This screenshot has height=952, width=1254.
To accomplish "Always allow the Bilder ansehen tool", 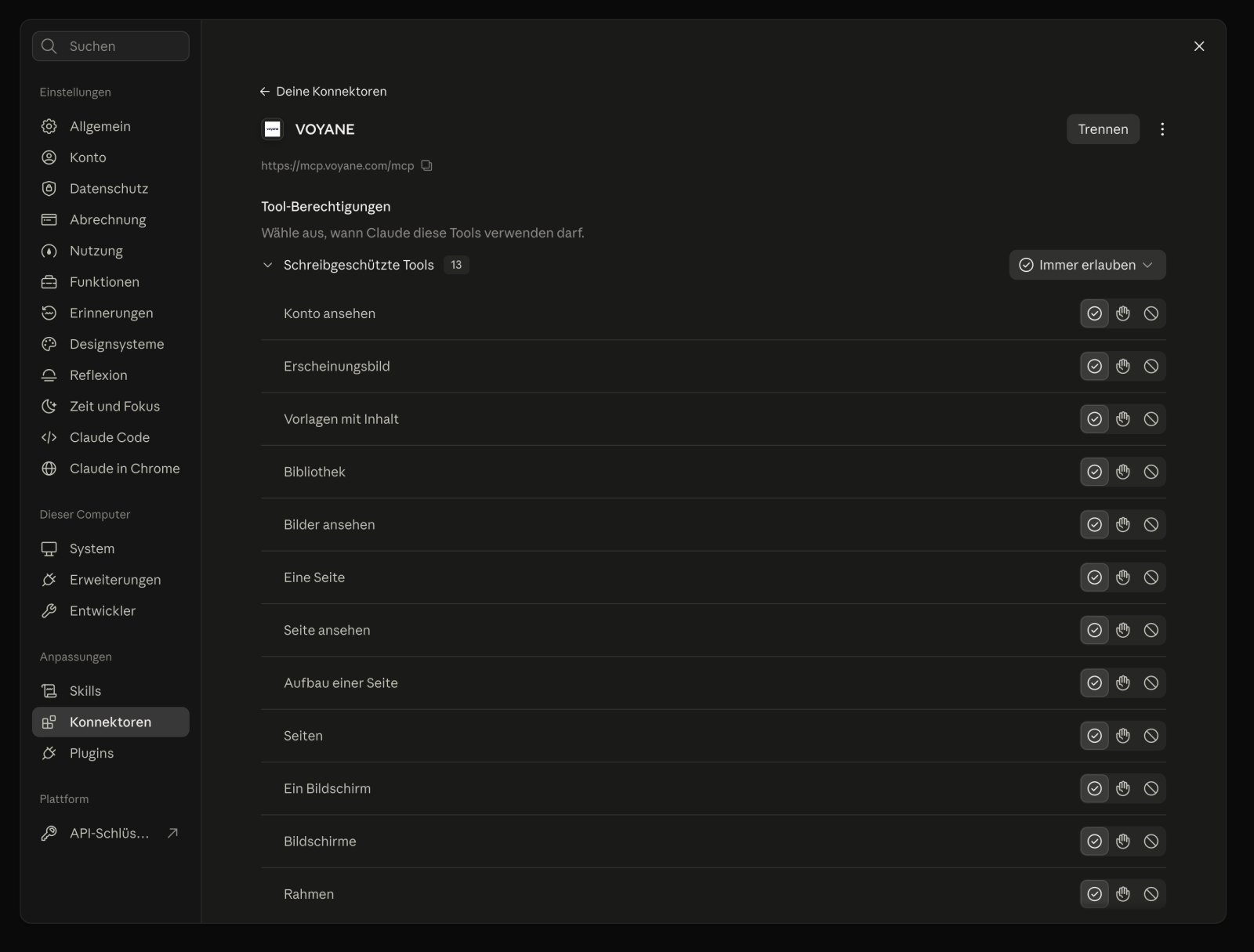I will [1095, 524].
